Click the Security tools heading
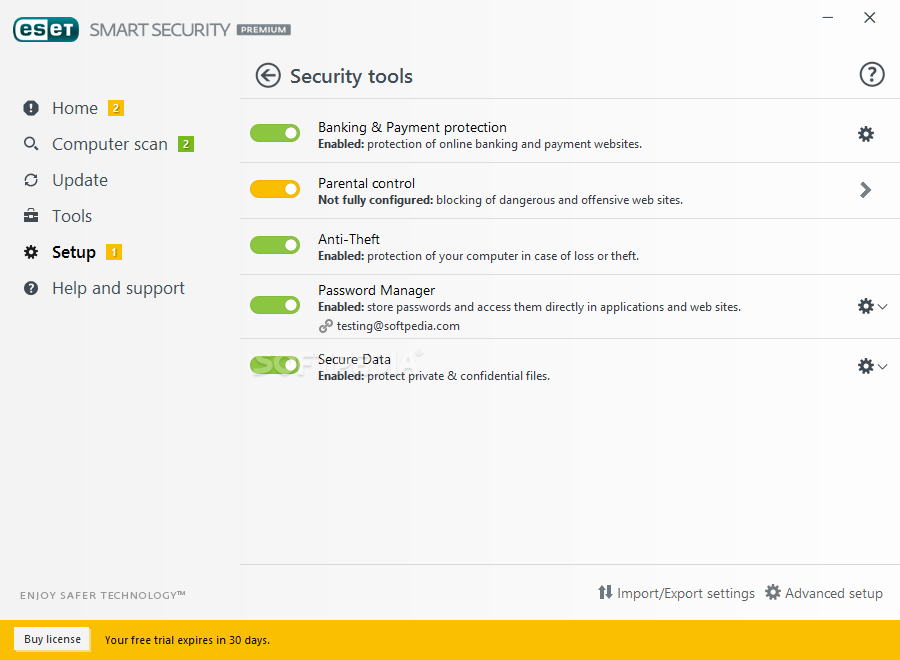 (x=351, y=76)
